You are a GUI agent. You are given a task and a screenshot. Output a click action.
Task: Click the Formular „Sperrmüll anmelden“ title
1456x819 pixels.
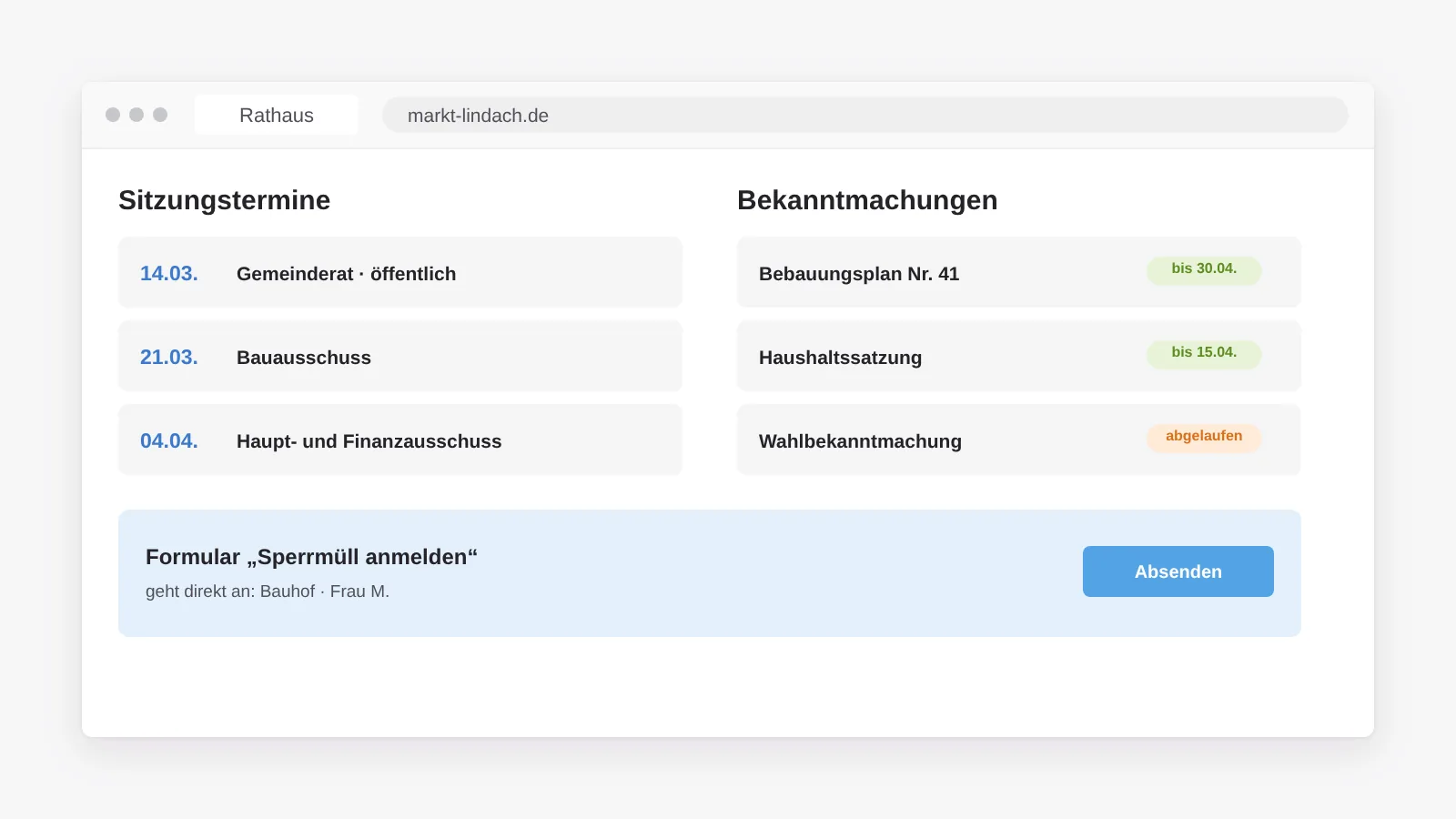coord(311,557)
